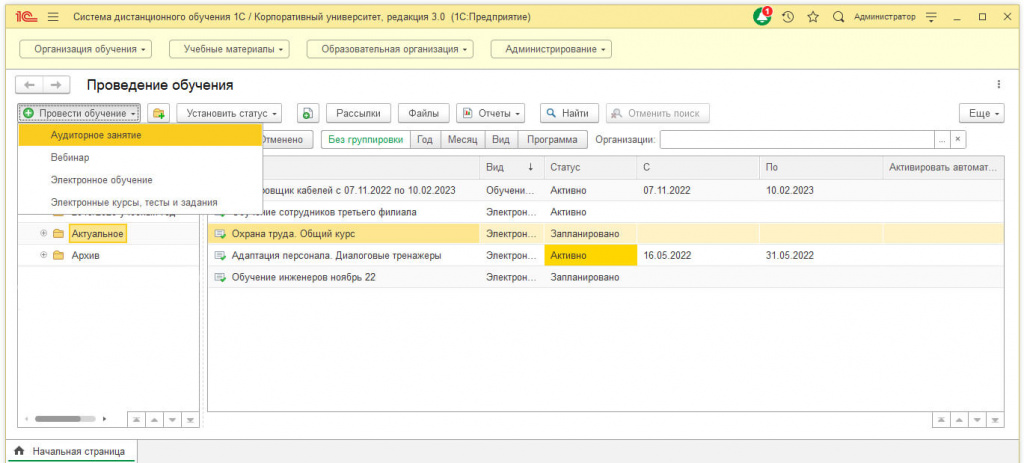Screen dimensions: 1024x463
Task: Open the Отчеты dropdown
Action: pyautogui.click(x=491, y=114)
